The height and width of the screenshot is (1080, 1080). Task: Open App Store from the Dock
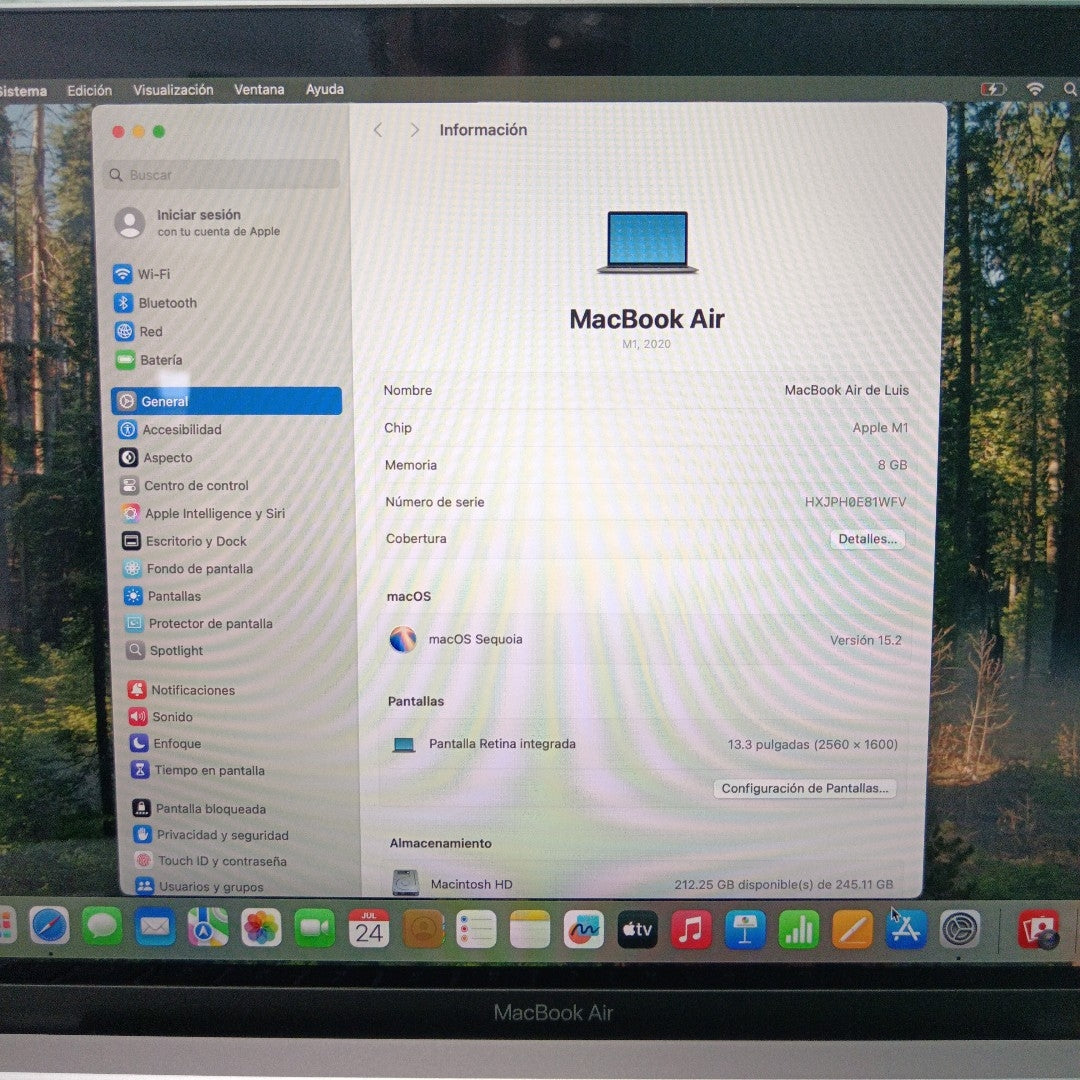coord(906,929)
